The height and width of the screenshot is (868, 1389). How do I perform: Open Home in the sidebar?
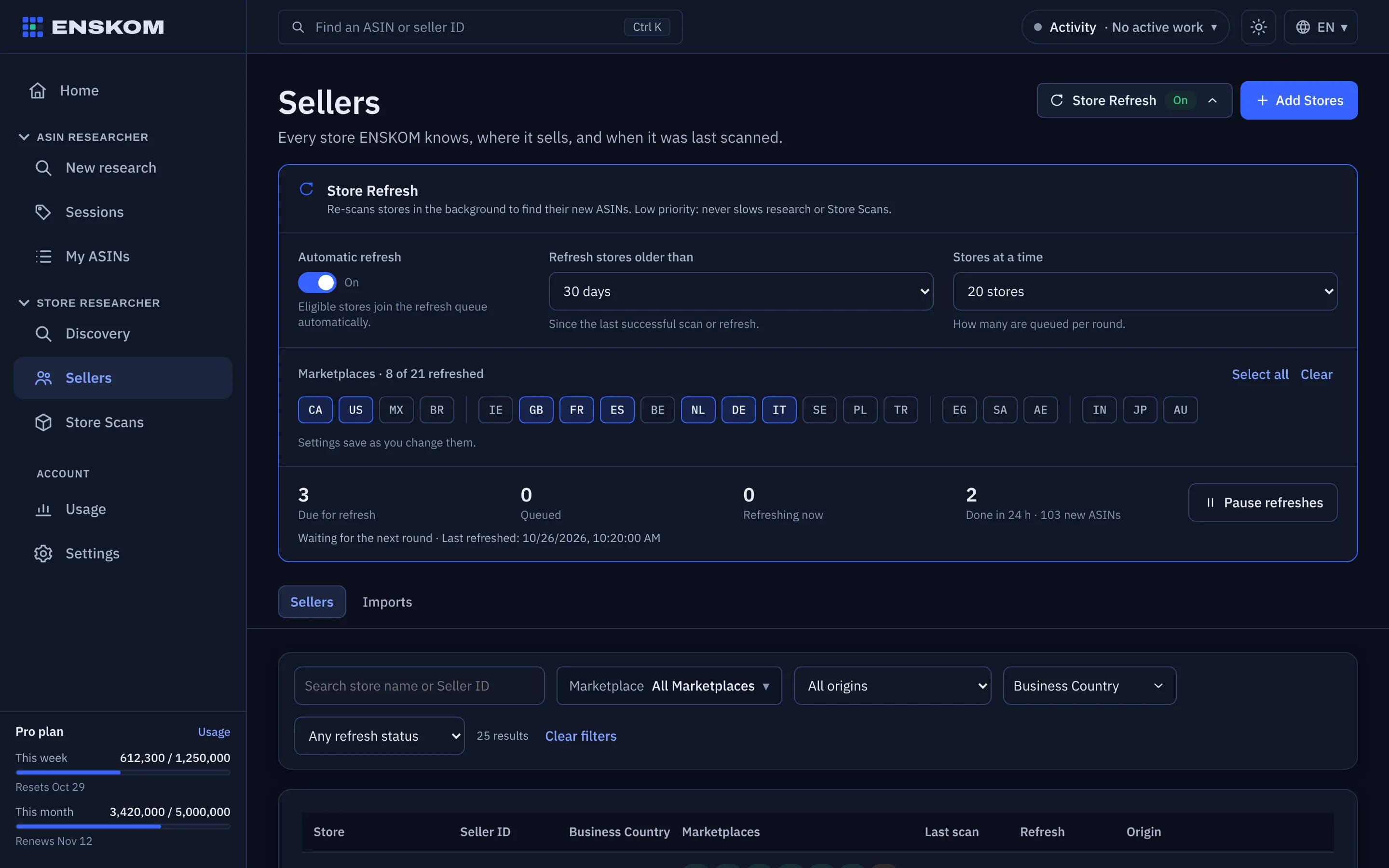click(x=123, y=91)
